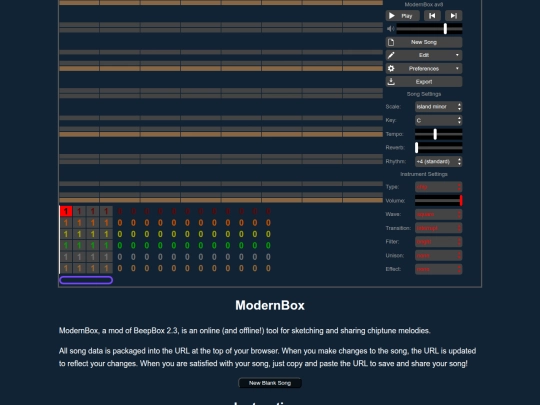Open the Filter dropdown

pos(438,242)
